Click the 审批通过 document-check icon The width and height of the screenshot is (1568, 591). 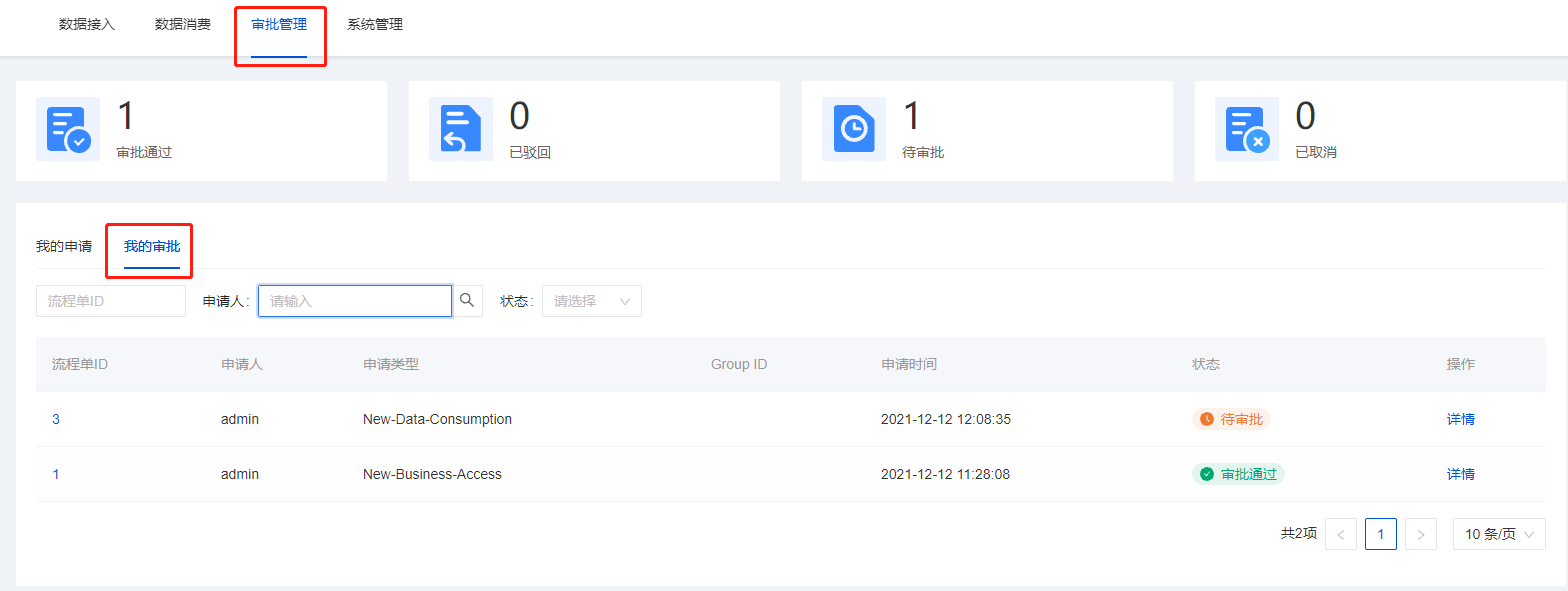tap(68, 129)
